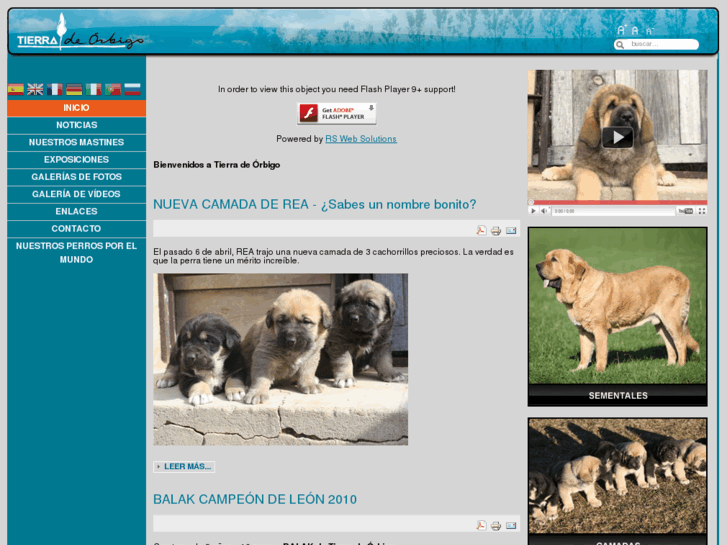727x545 pixels.
Task: Click the SEMENTALES caption label
Action: (618, 396)
